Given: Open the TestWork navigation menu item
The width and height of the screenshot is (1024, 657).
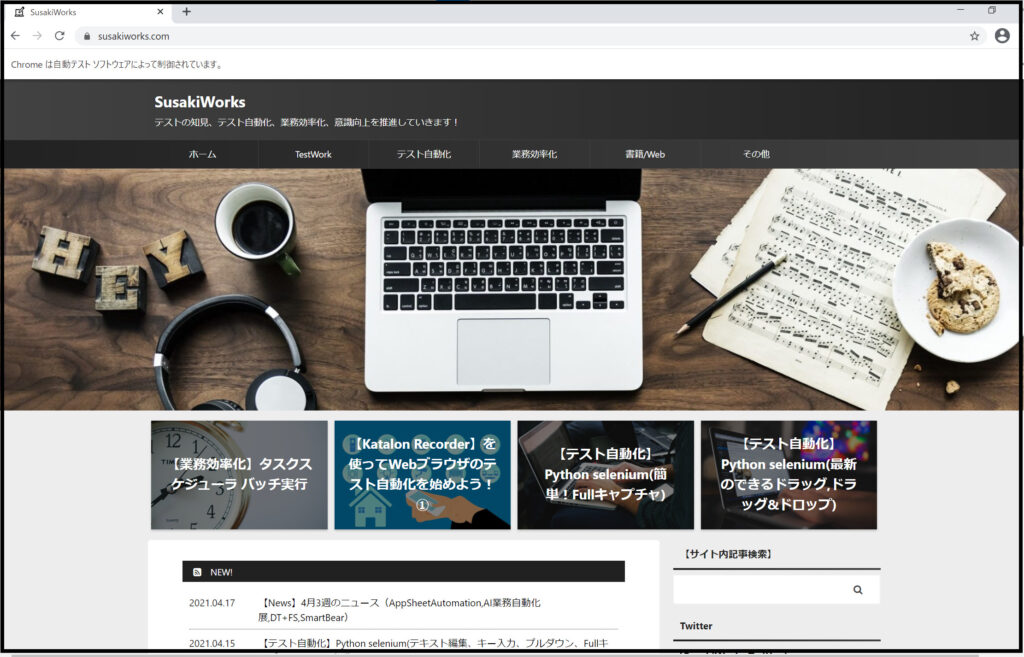Looking at the screenshot, I should click(313, 154).
